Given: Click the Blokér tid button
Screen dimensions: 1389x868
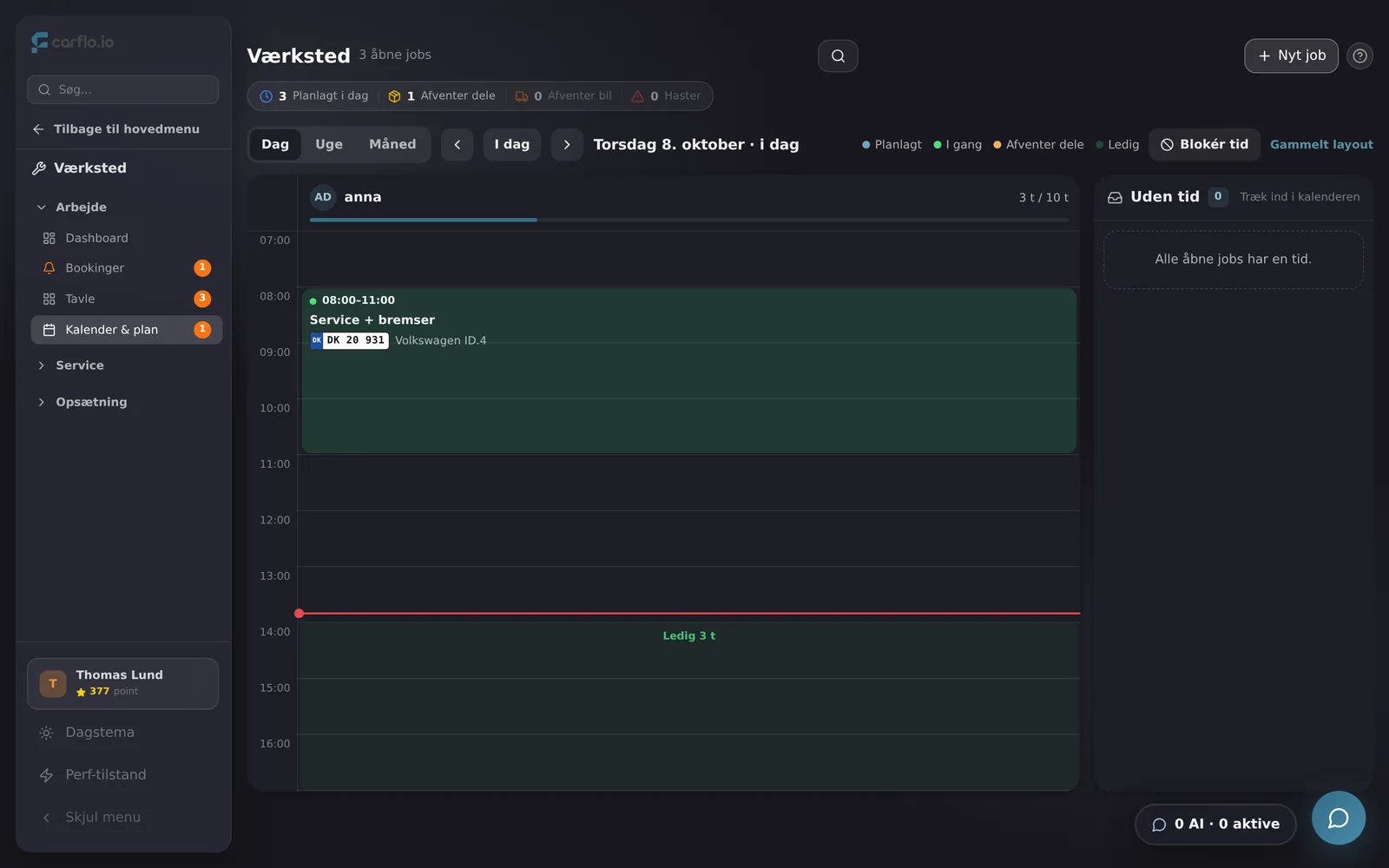Looking at the screenshot, I should click(x=1204, y=144).
